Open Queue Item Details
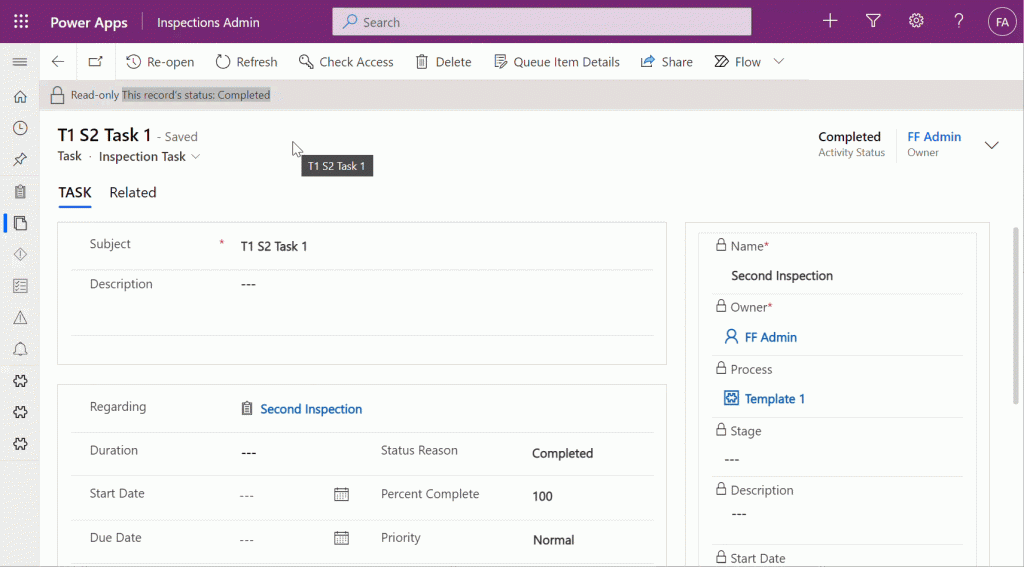 click(556, 61)
